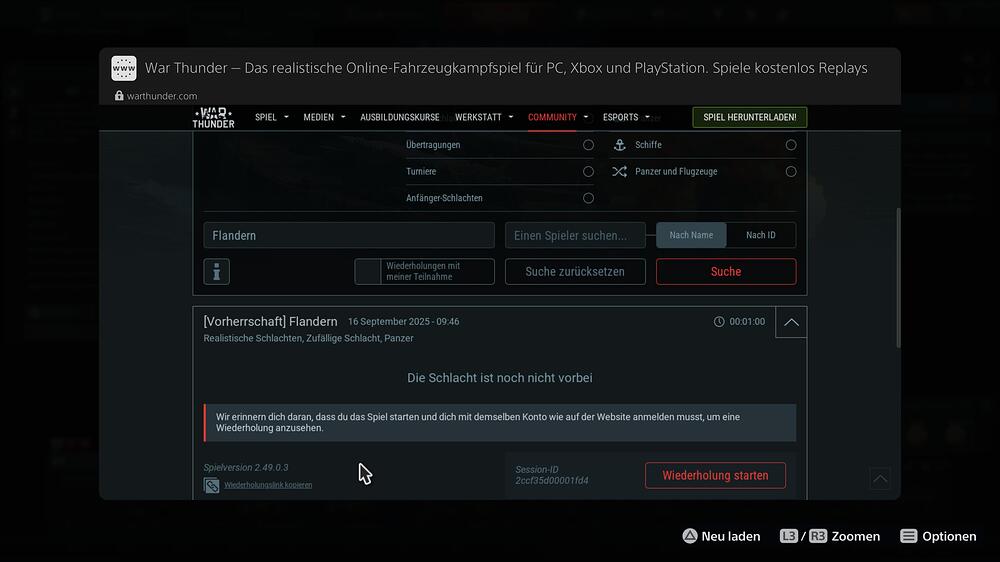1000x562 pixels.
Task: Click the anchor icon next to Schiffe
Action: pyautogui.click(x=619, y=145)
